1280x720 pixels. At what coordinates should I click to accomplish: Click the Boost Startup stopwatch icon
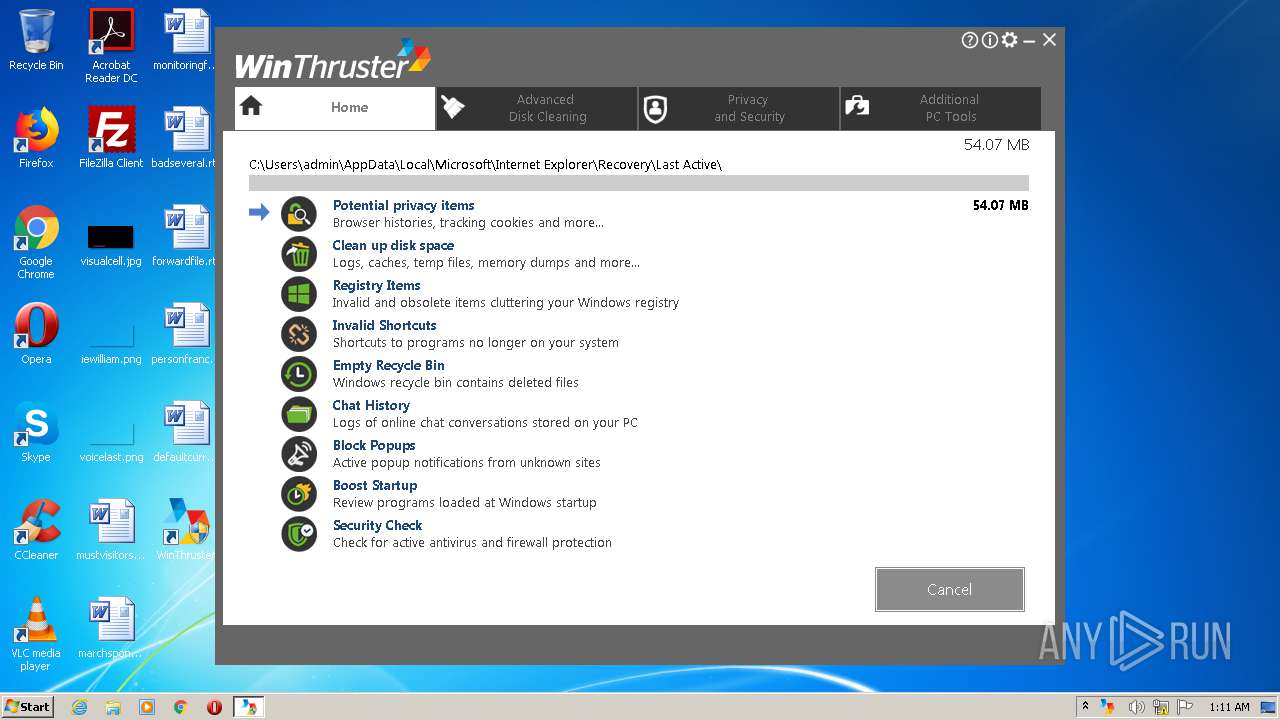pyautogui.click(x=299, y=494)
